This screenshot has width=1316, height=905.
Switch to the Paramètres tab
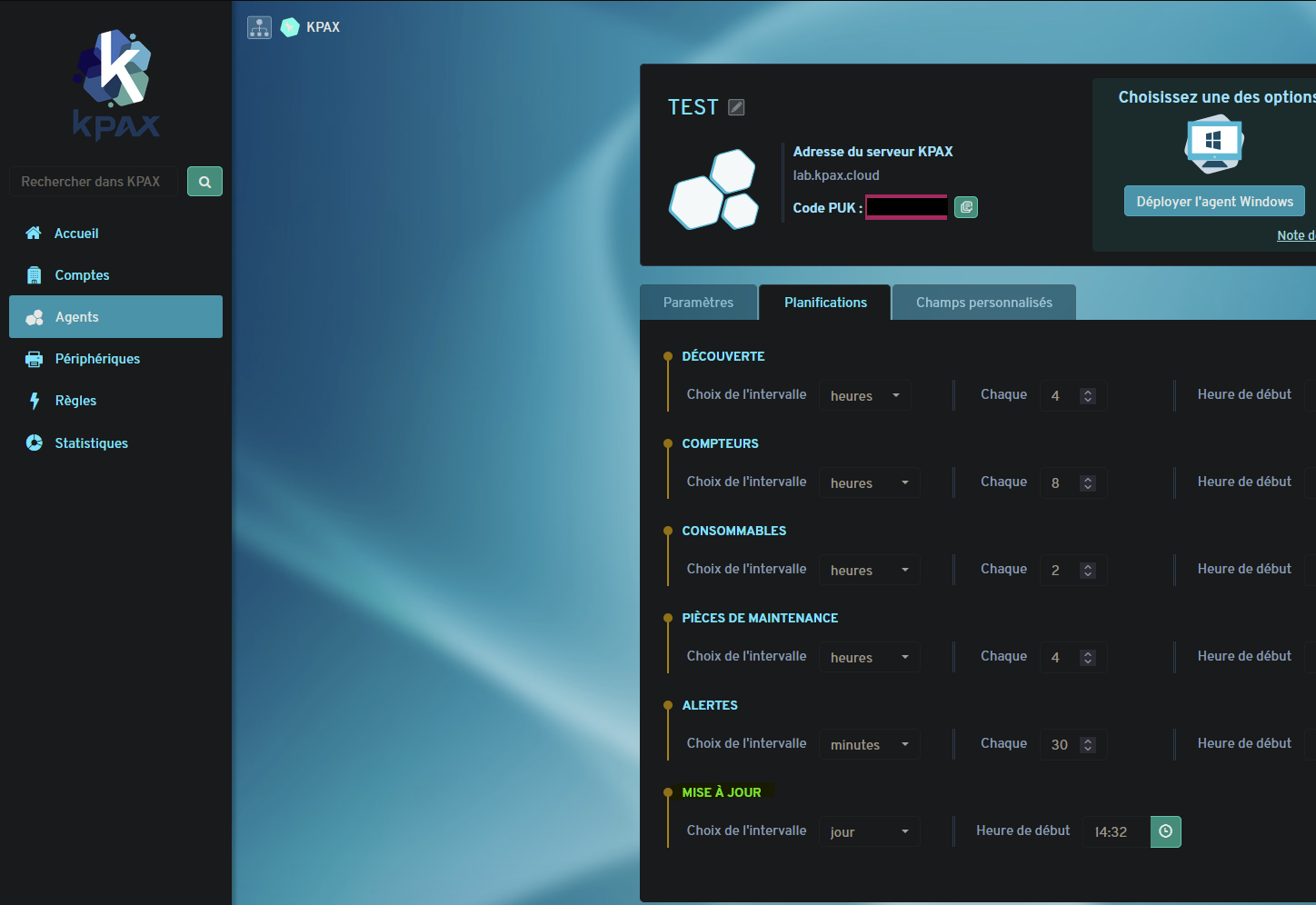pyautogui.click(x=698, y=303)
